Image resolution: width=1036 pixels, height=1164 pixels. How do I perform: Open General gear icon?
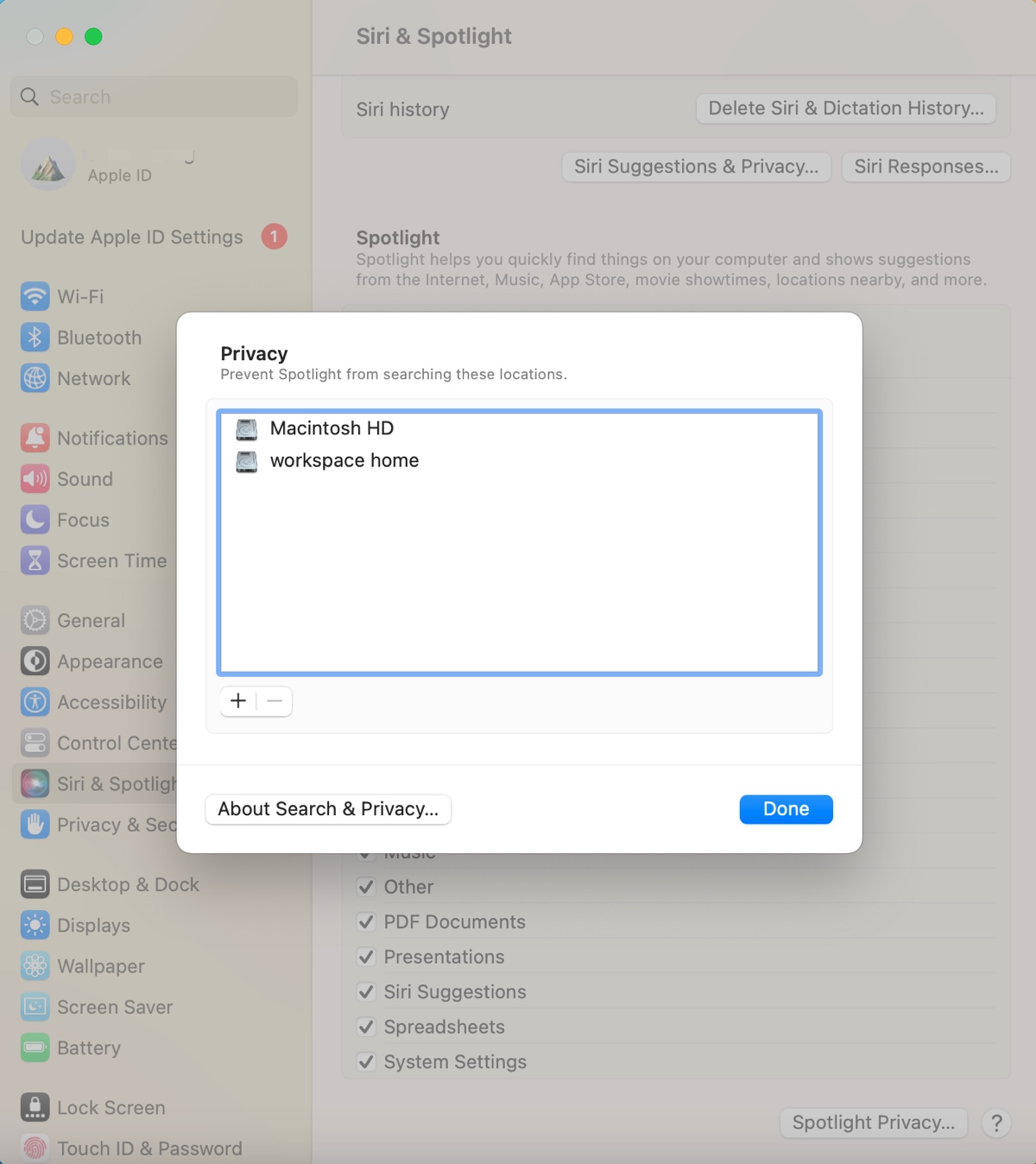(x=35, y=620)
